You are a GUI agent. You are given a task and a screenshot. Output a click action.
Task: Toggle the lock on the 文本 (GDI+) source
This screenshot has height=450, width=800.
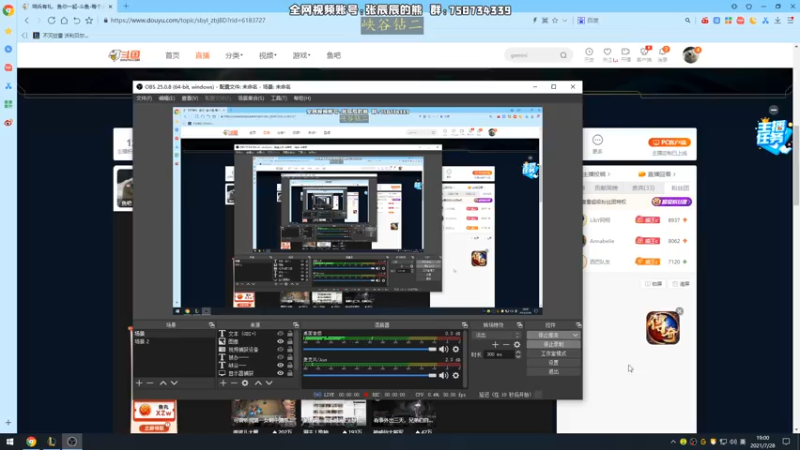pyautogui.click(x=290, y=334)
